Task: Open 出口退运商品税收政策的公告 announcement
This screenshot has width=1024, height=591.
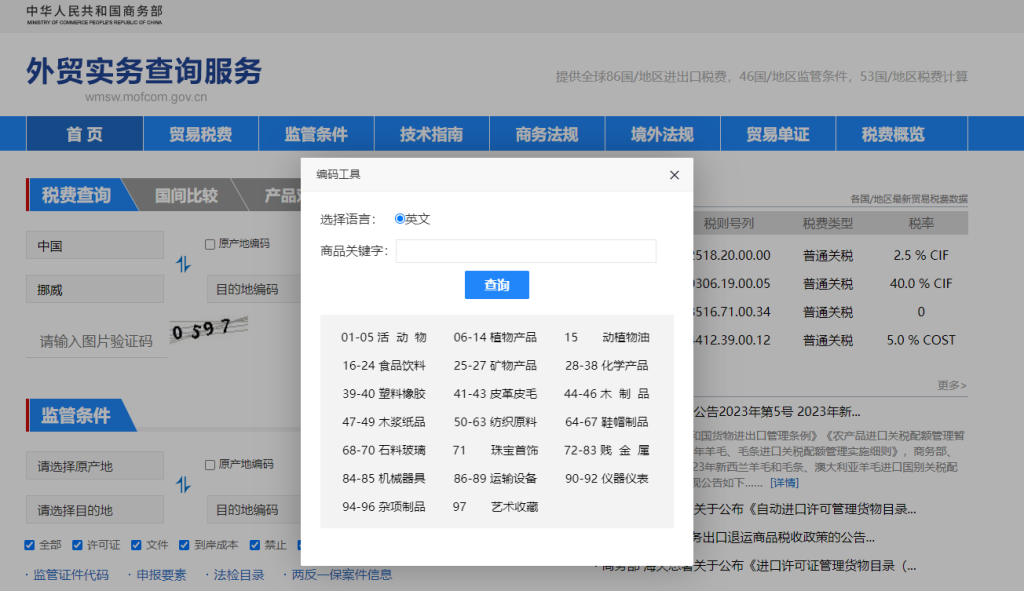Action: tap(784, 537)
